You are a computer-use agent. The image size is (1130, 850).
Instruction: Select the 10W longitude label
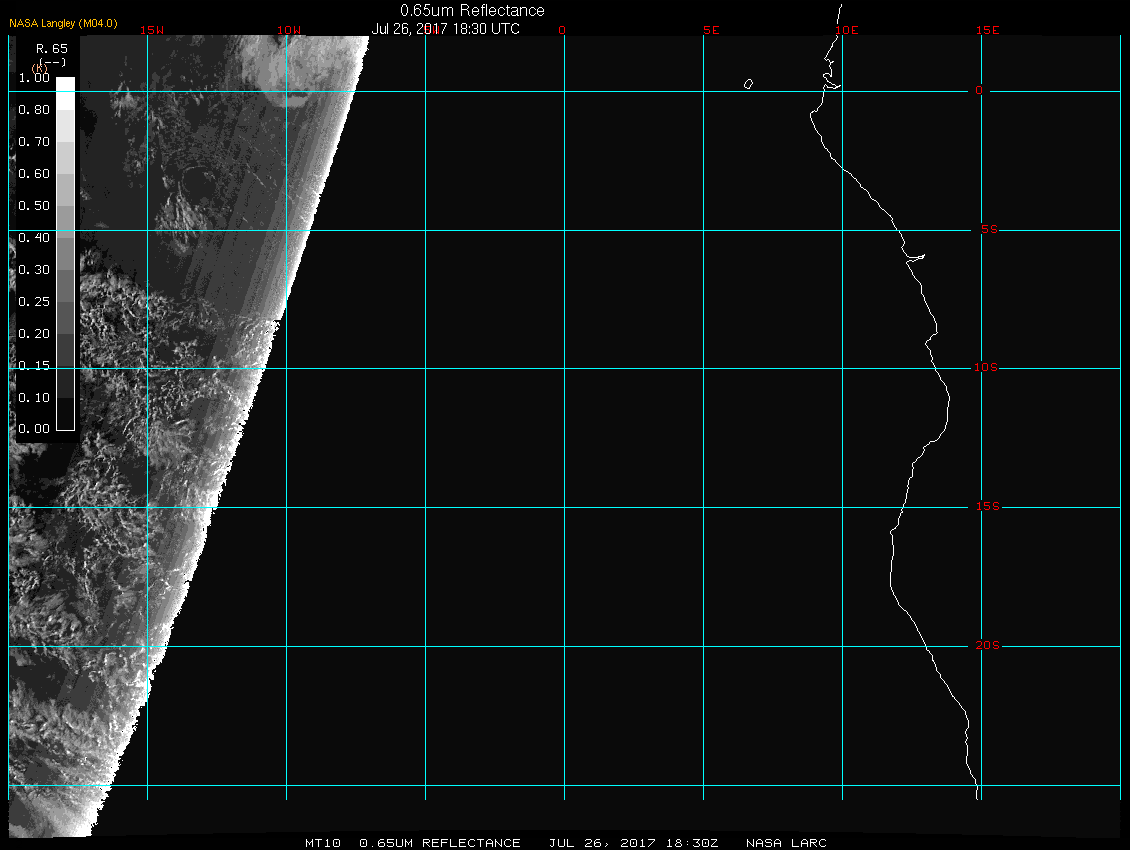tap(288, 30)
